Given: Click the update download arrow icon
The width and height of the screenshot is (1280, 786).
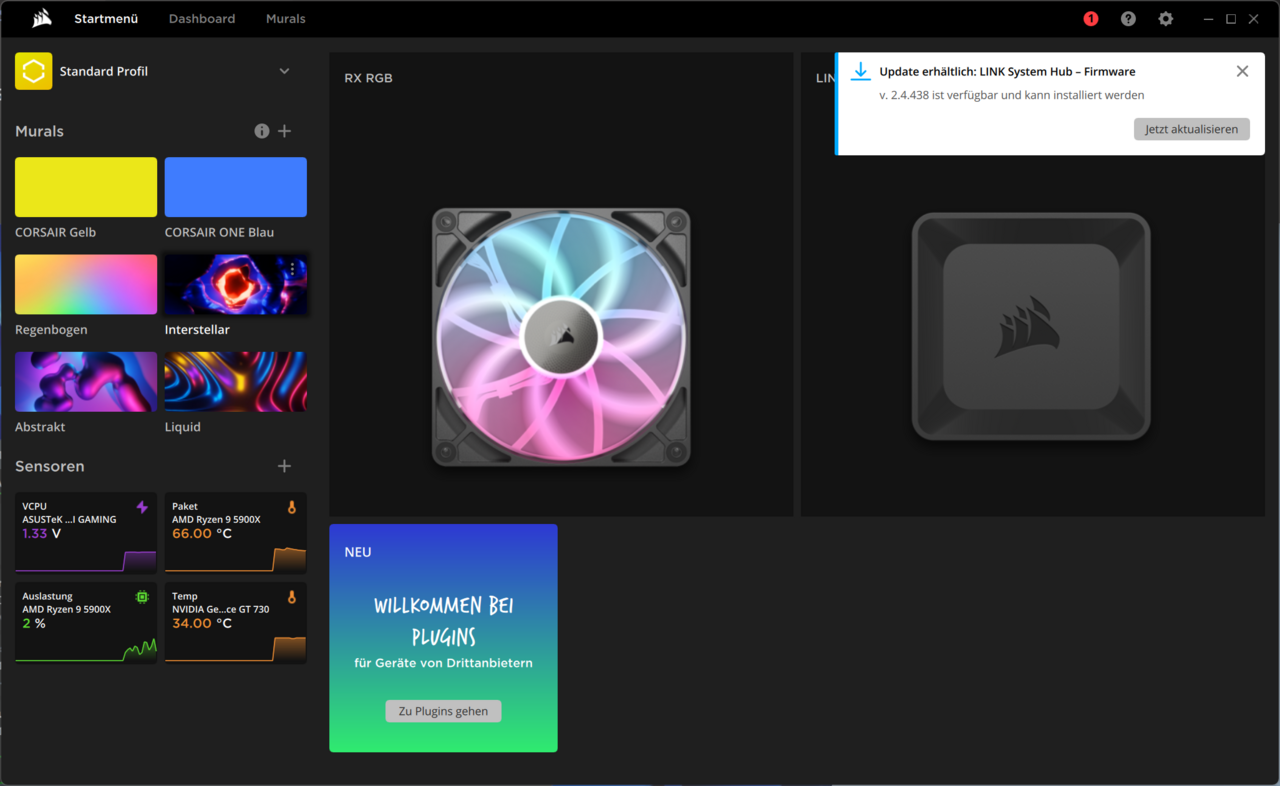Looking at the screenshot, I should (x=860, y=71).
